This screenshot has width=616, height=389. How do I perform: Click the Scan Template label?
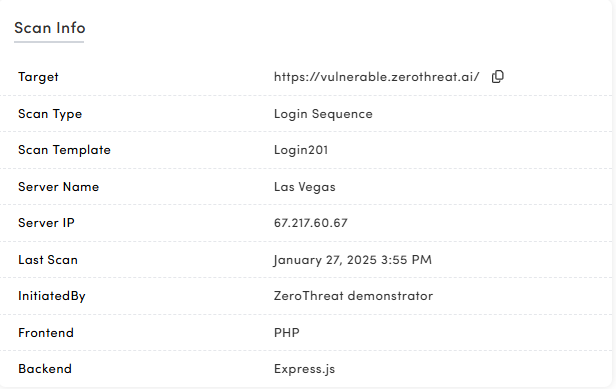pyautogui.click(x=64, y=150)
